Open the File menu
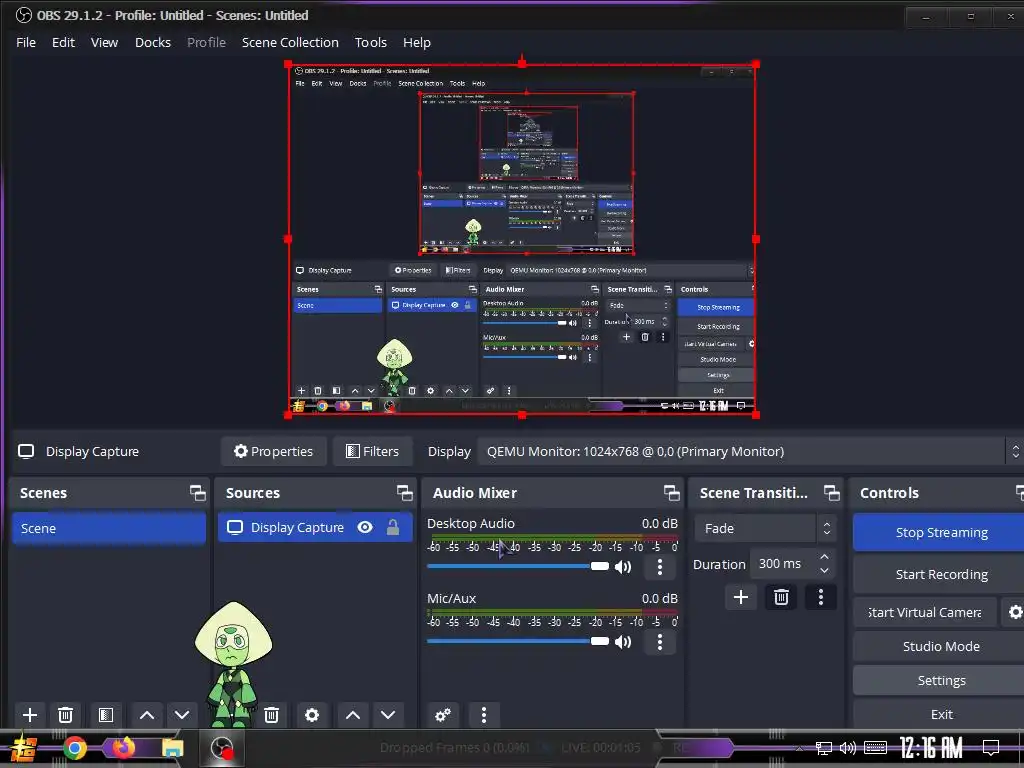Image resolution: width=1024 pixels, height=768 pixels. pos(26,42)
